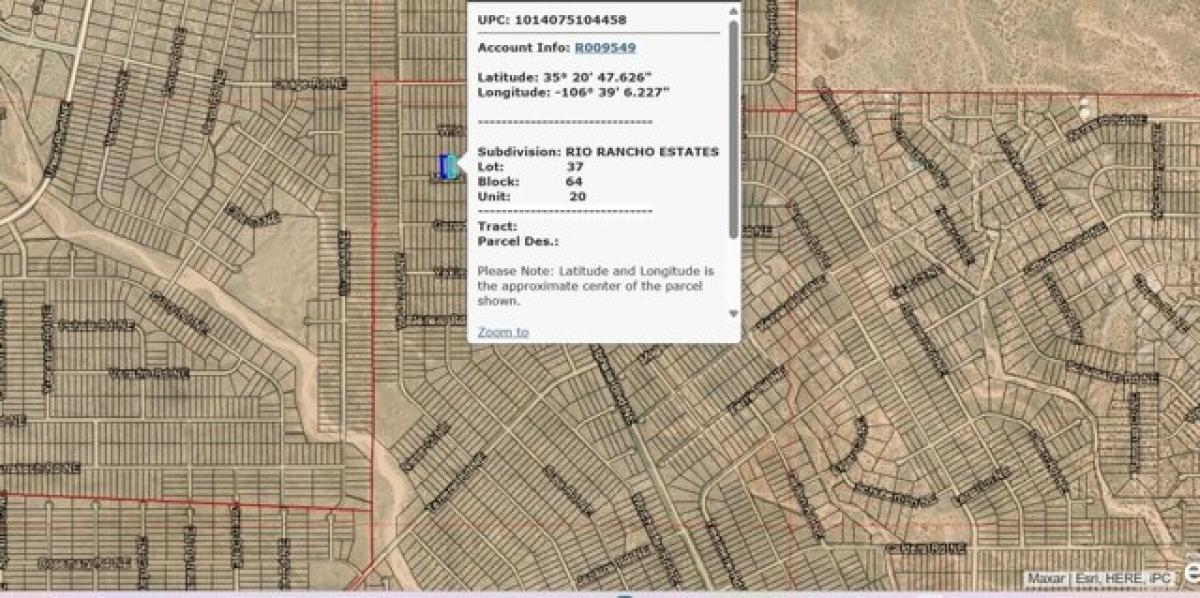Click the Esri logo near the attribution bar

[x=1190, y=576]
